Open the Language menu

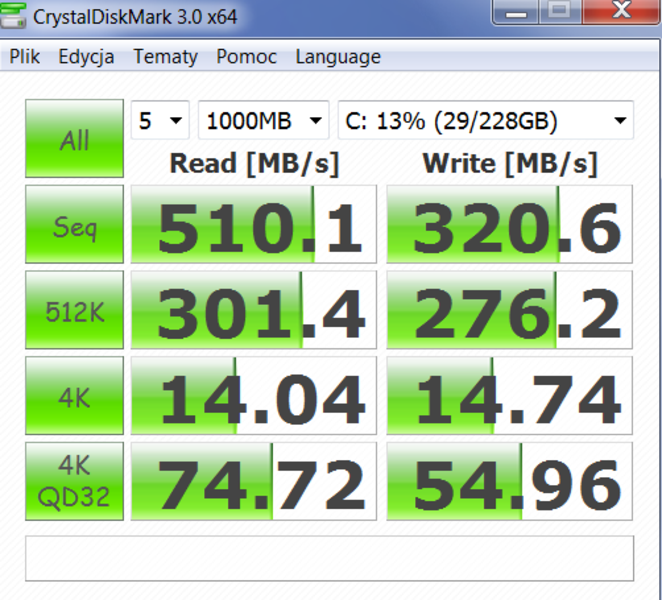[338, 57]
